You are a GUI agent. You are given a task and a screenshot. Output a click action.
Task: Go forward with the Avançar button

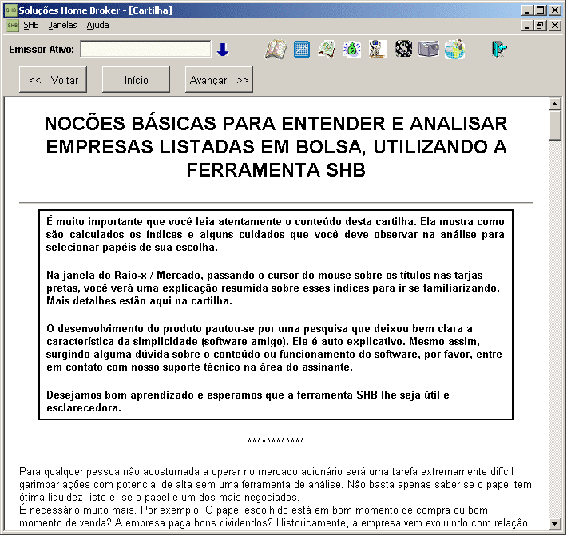pyautogui.click(x=219, y=79)
